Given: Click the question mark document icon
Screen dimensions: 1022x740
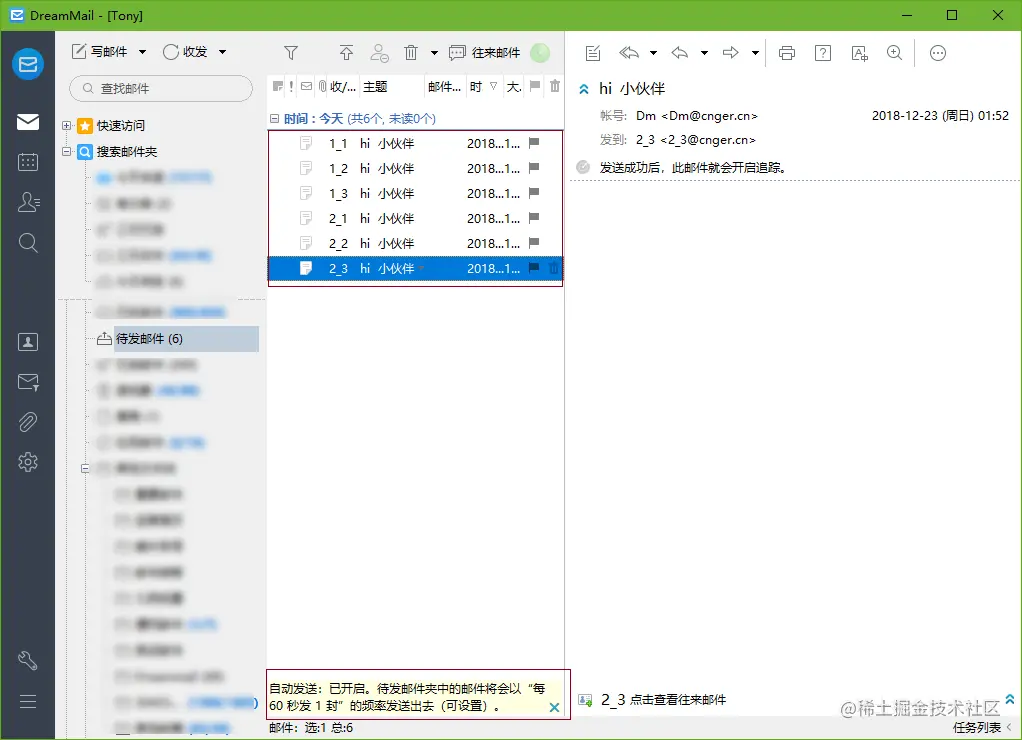Looking at the screenshot, I should (x=823, y=53).
